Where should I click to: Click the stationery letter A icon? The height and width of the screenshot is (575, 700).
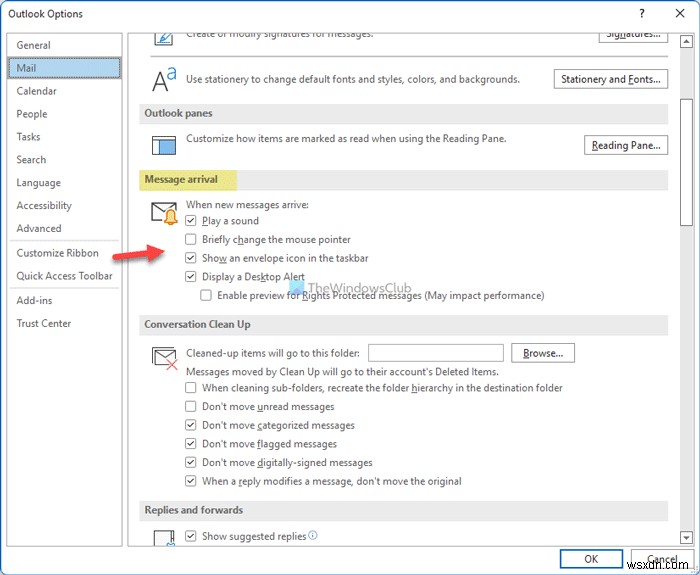pyautogui.click(x=164, y=79)
